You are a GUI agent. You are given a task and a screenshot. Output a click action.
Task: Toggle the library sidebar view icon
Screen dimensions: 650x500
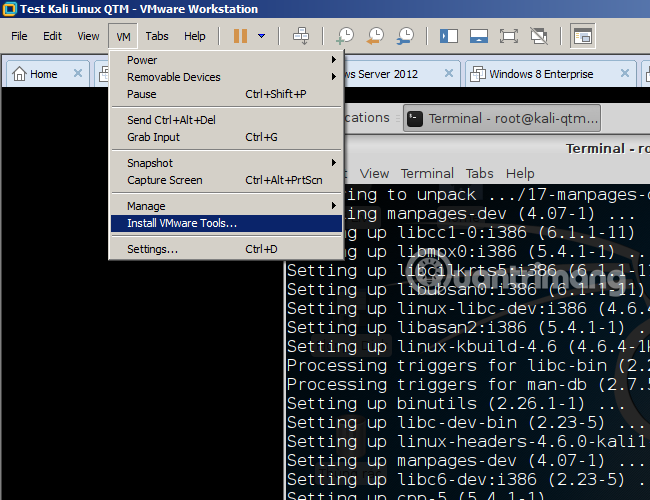(x=449, y=36)
